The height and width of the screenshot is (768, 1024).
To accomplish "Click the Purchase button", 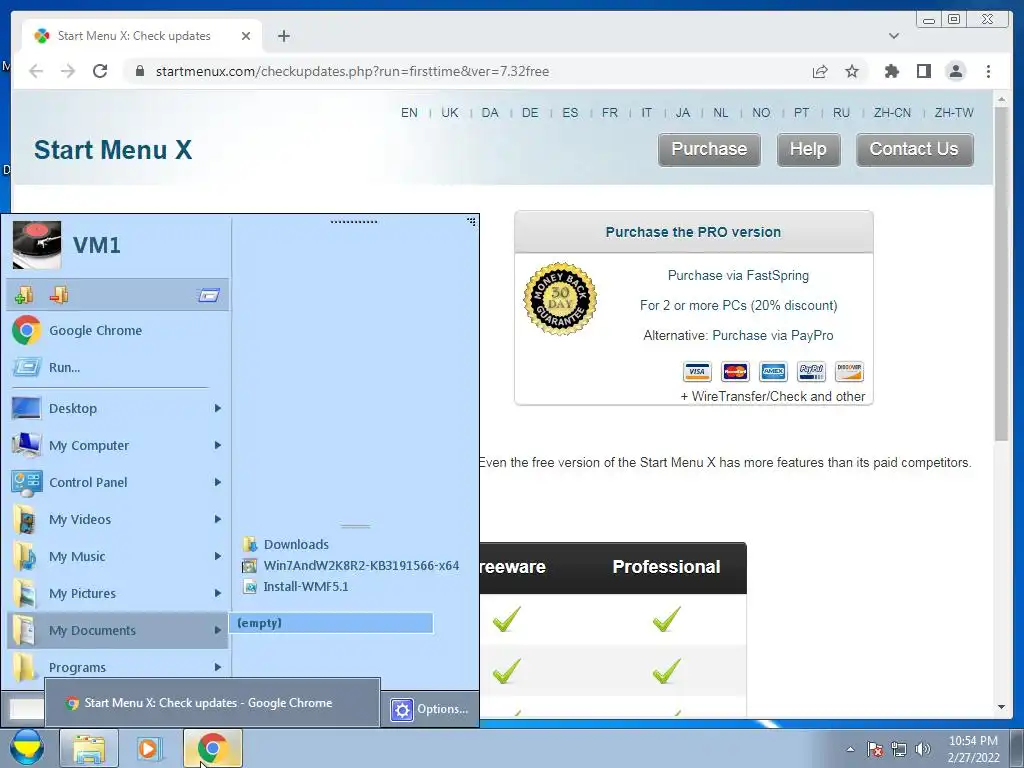I will [709, 150].
